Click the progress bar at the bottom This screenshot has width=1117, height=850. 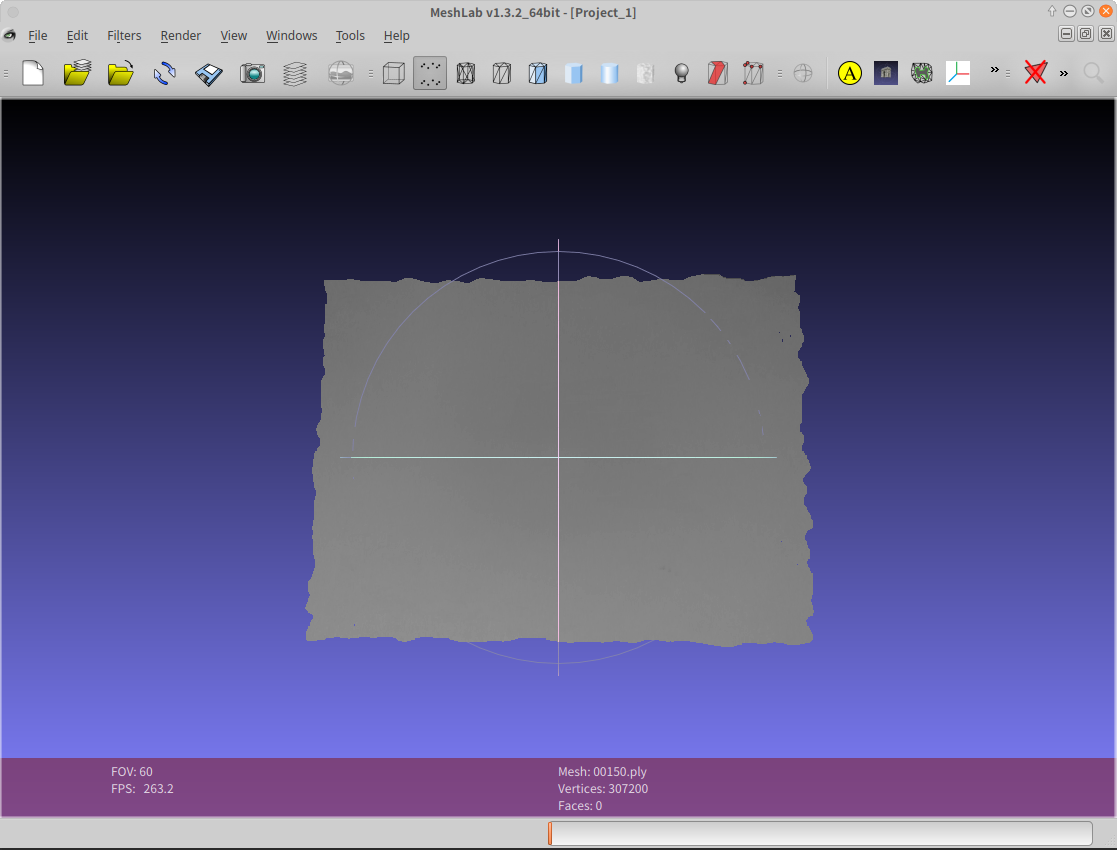820,832
